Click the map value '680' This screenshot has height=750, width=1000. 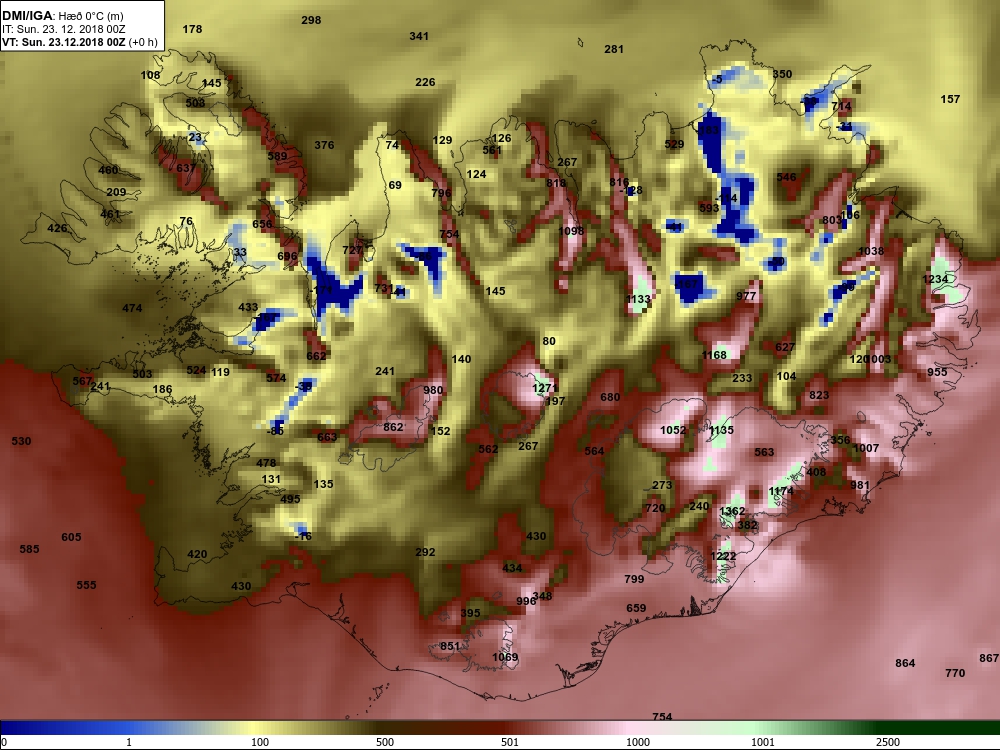click(x=610, y=397)
